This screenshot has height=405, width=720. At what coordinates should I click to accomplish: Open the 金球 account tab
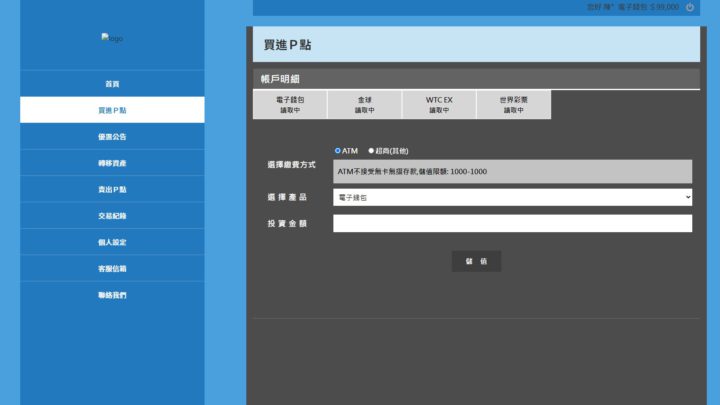tap(364, 105)
